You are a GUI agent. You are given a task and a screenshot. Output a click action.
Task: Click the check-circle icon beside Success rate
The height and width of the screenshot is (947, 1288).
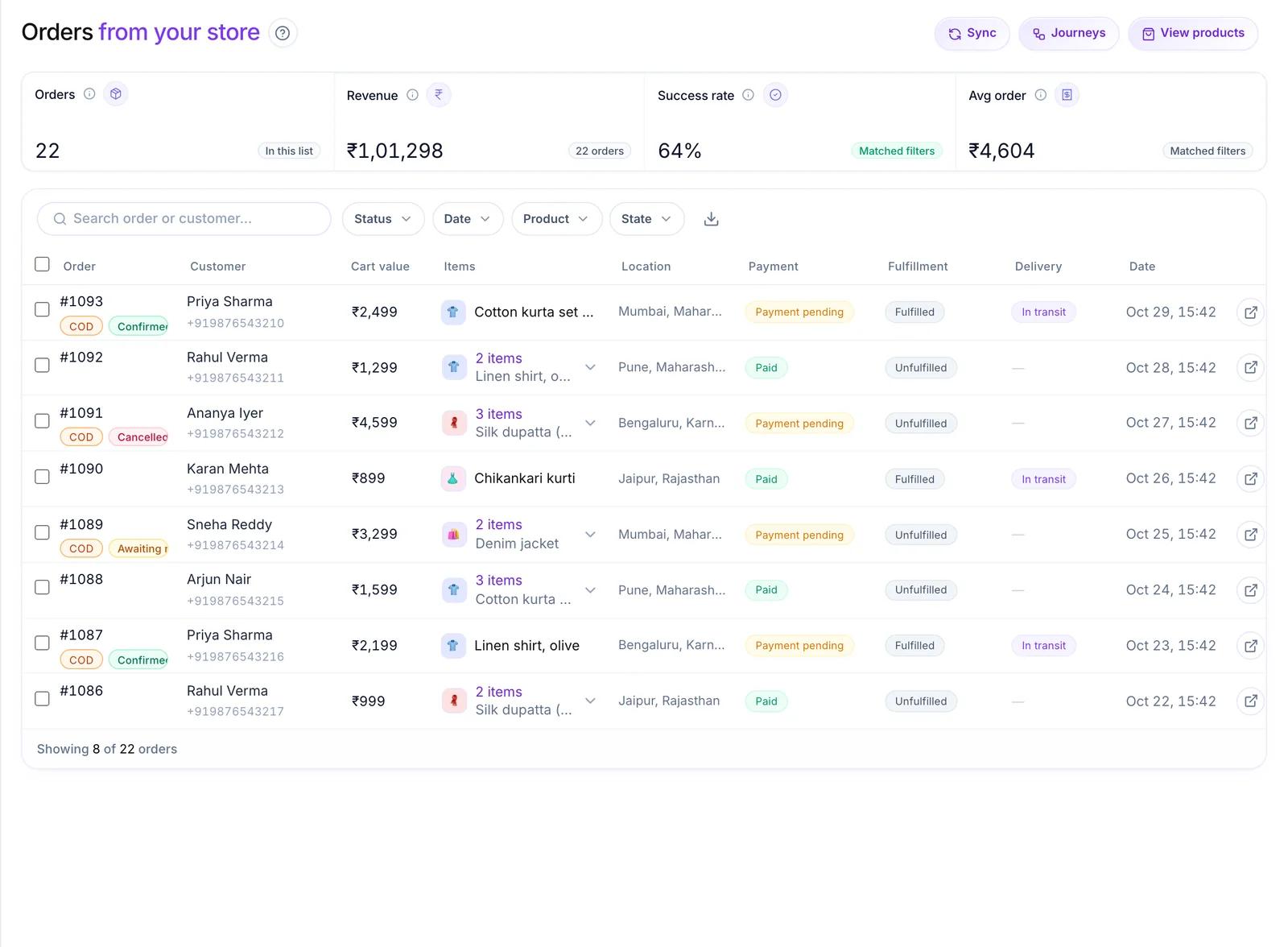point(775,95)
